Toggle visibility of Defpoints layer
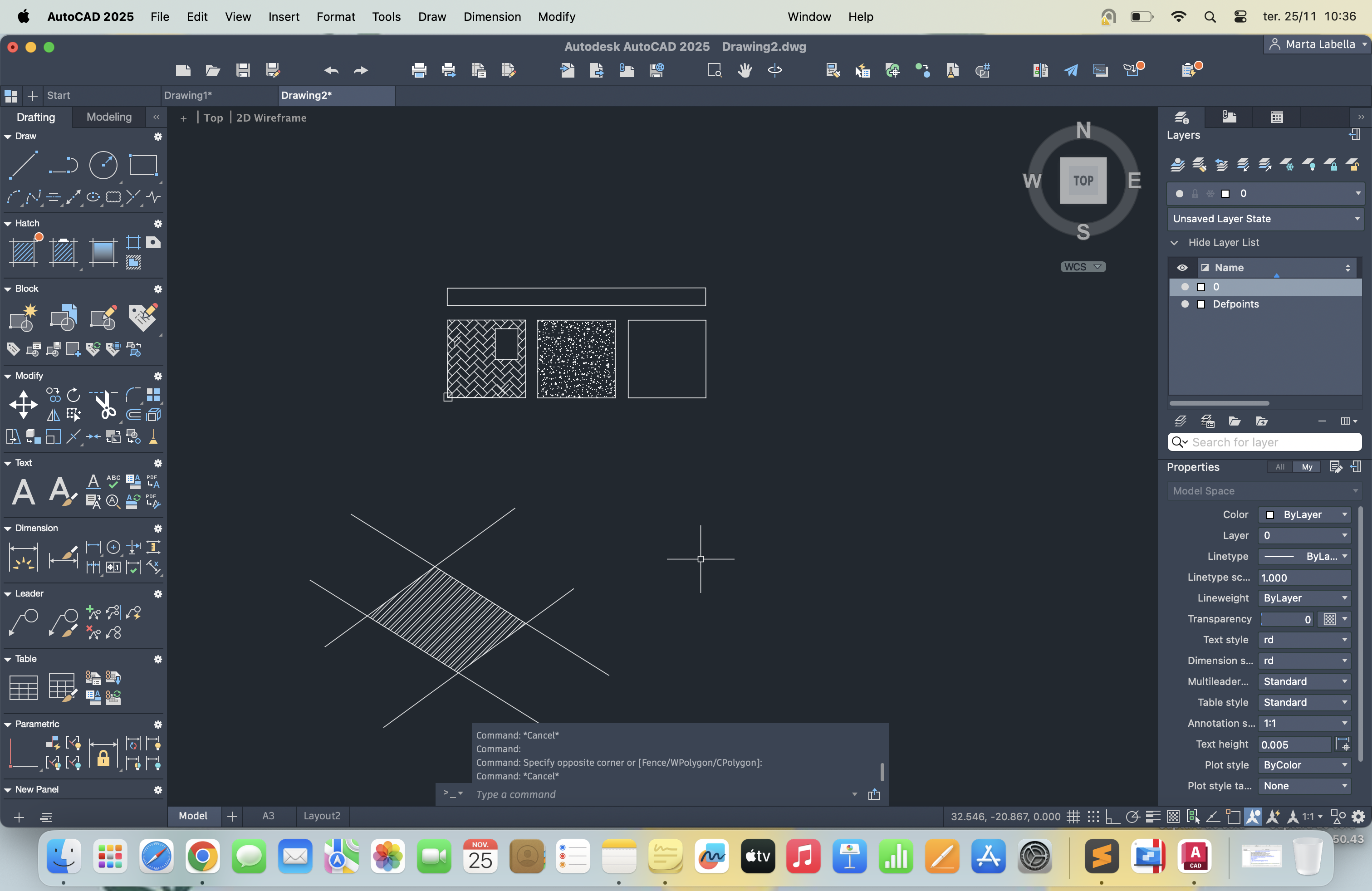This screenshot has height=891, width=1372. [x=1185, y=304]
